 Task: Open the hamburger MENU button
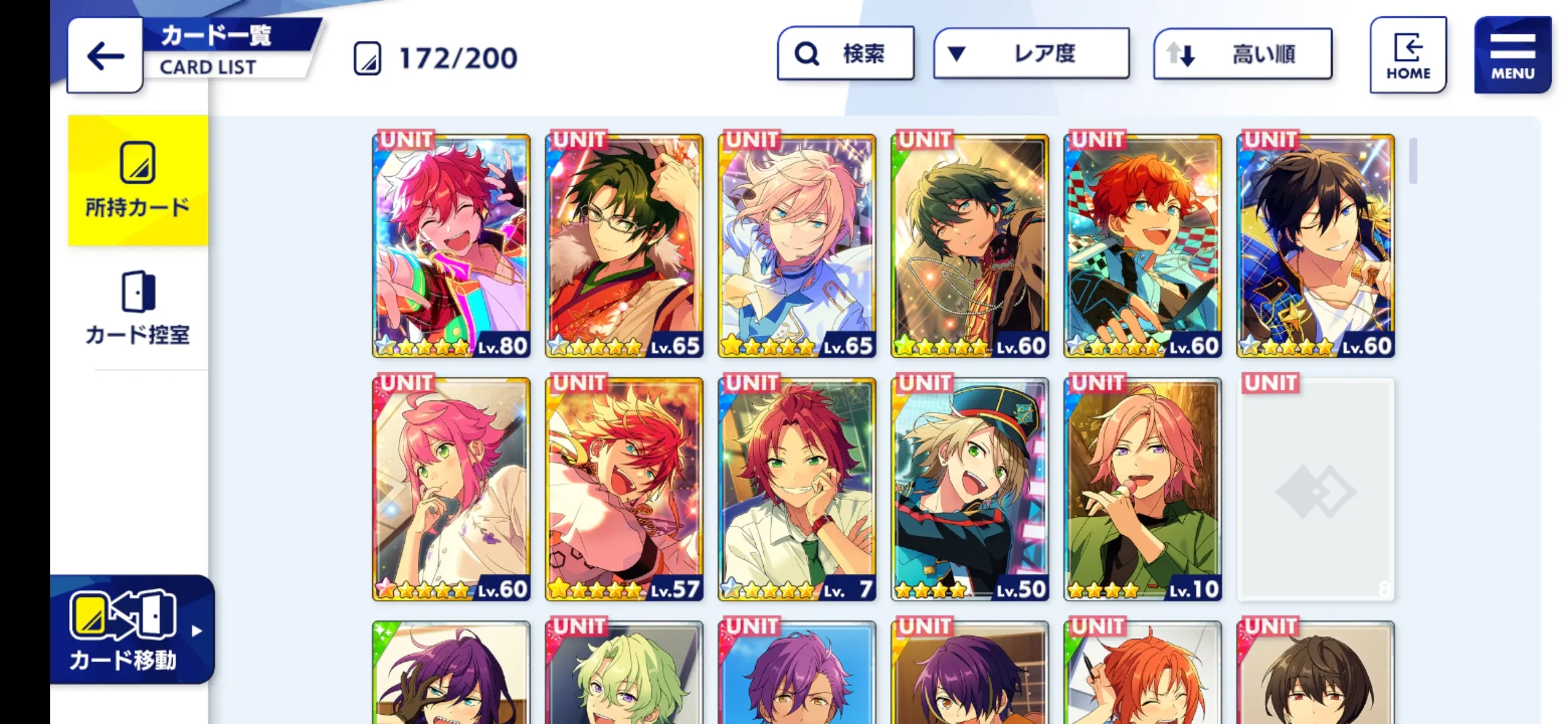coord(1512,55)
